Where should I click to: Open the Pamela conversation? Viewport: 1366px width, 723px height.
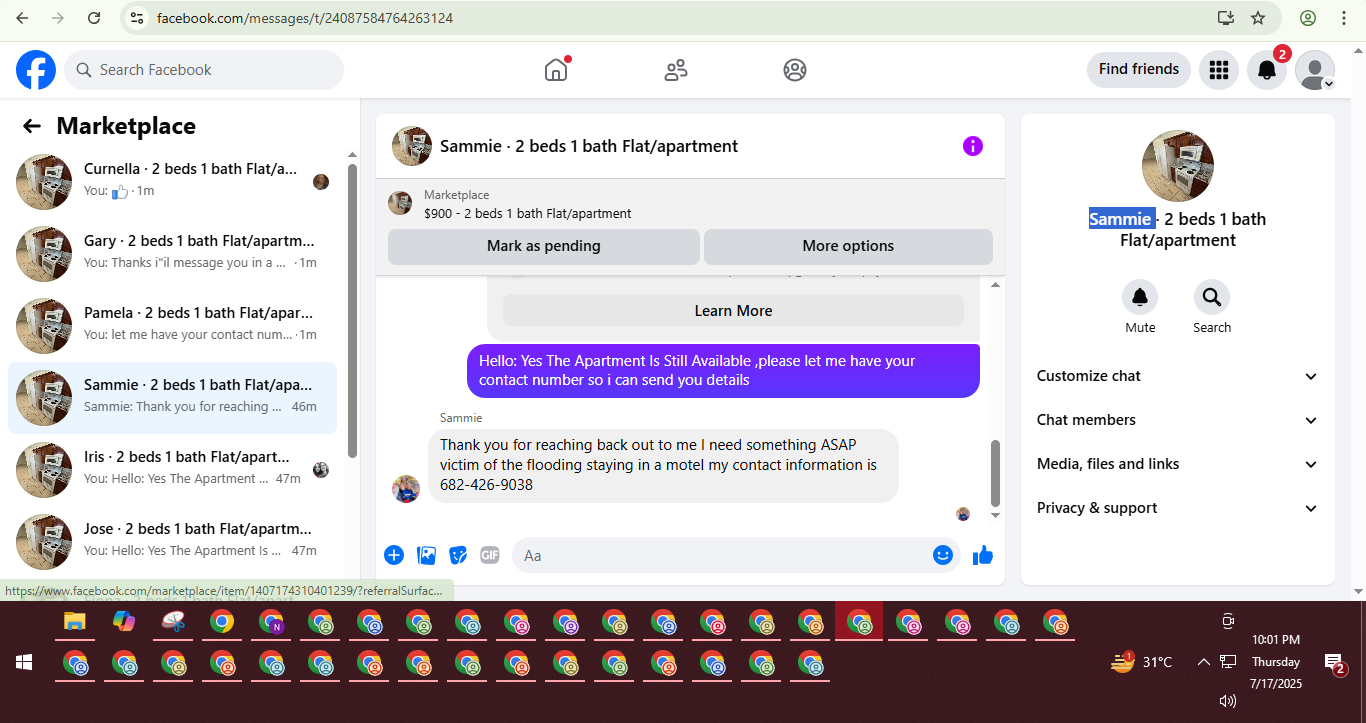172,326
